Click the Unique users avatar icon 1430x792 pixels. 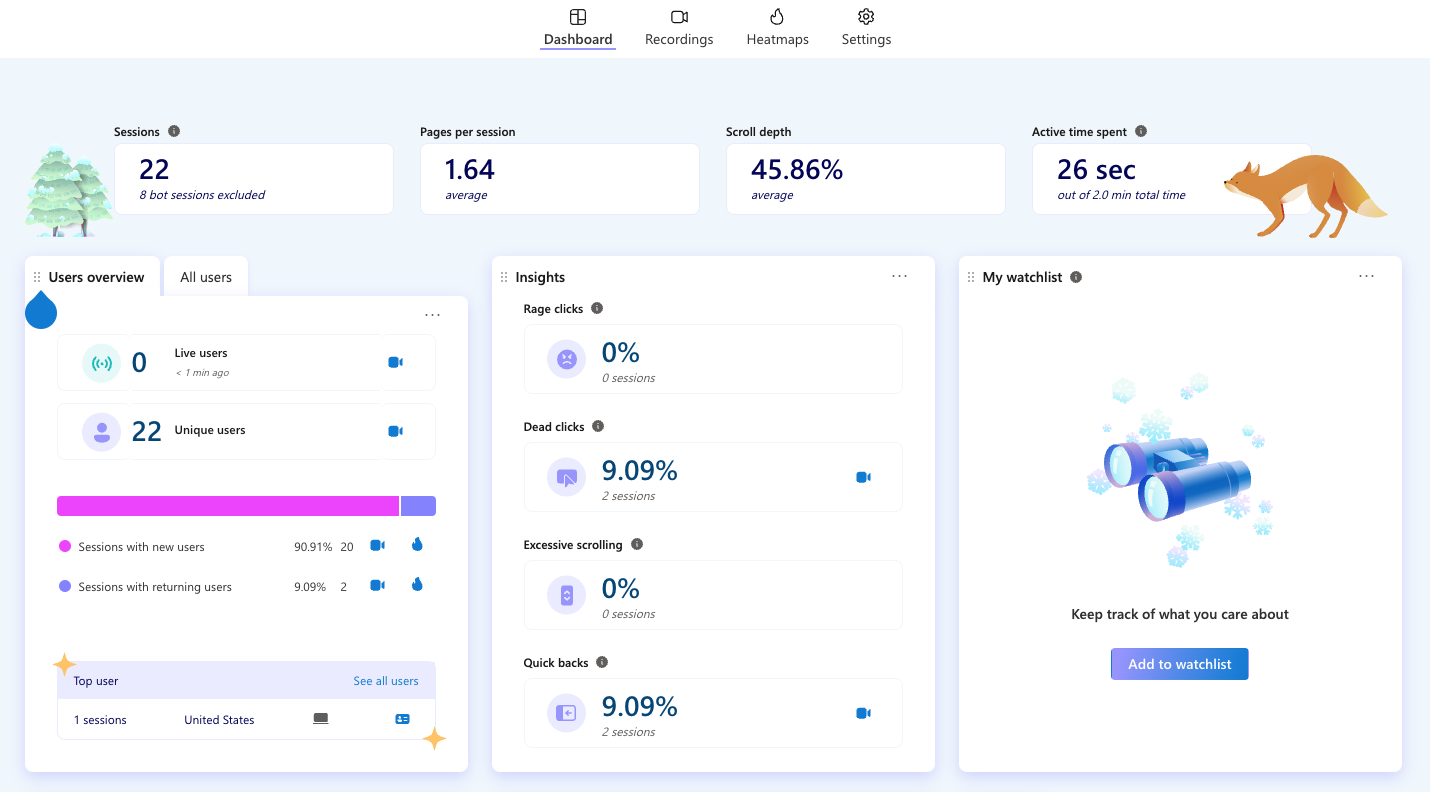[x=102, y=432]
